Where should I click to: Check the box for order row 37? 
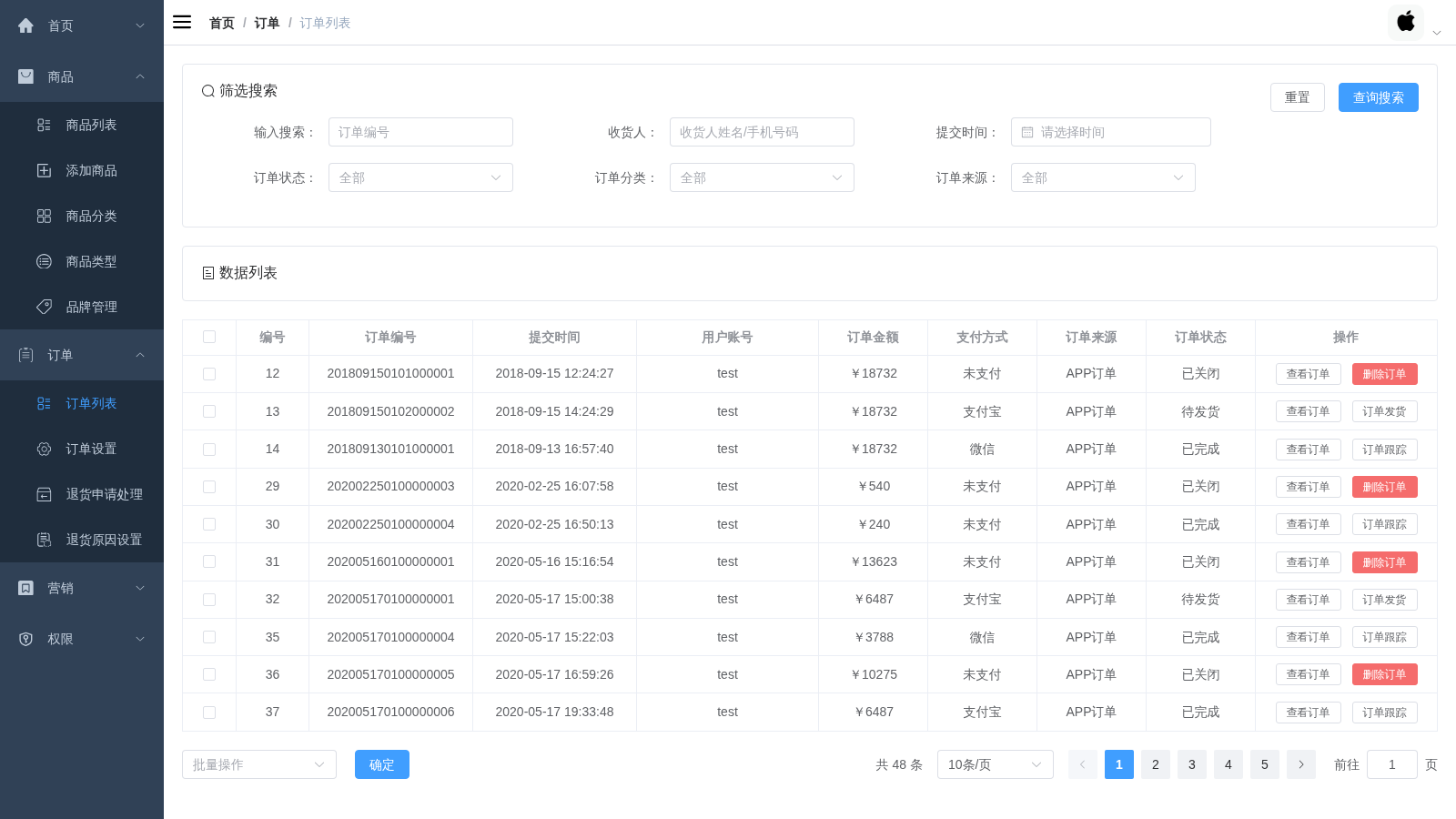coord(209,713)
